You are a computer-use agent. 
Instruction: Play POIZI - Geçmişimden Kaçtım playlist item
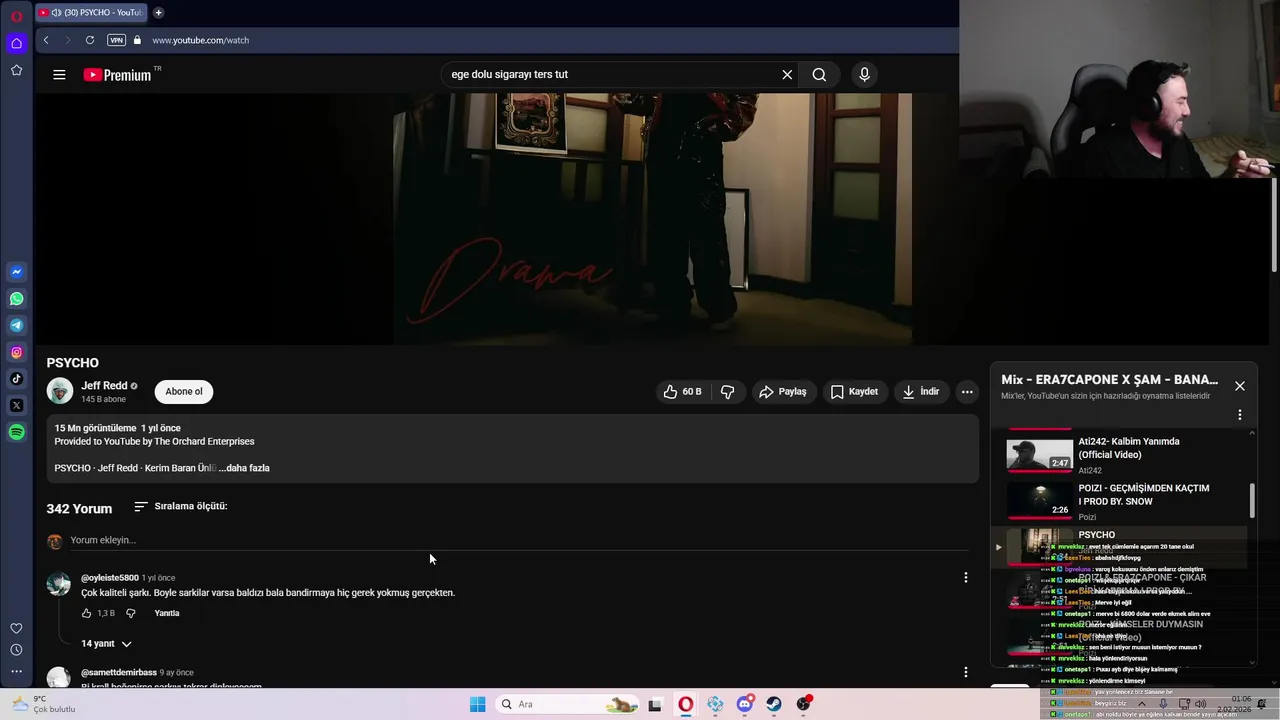click(1120, 501)
